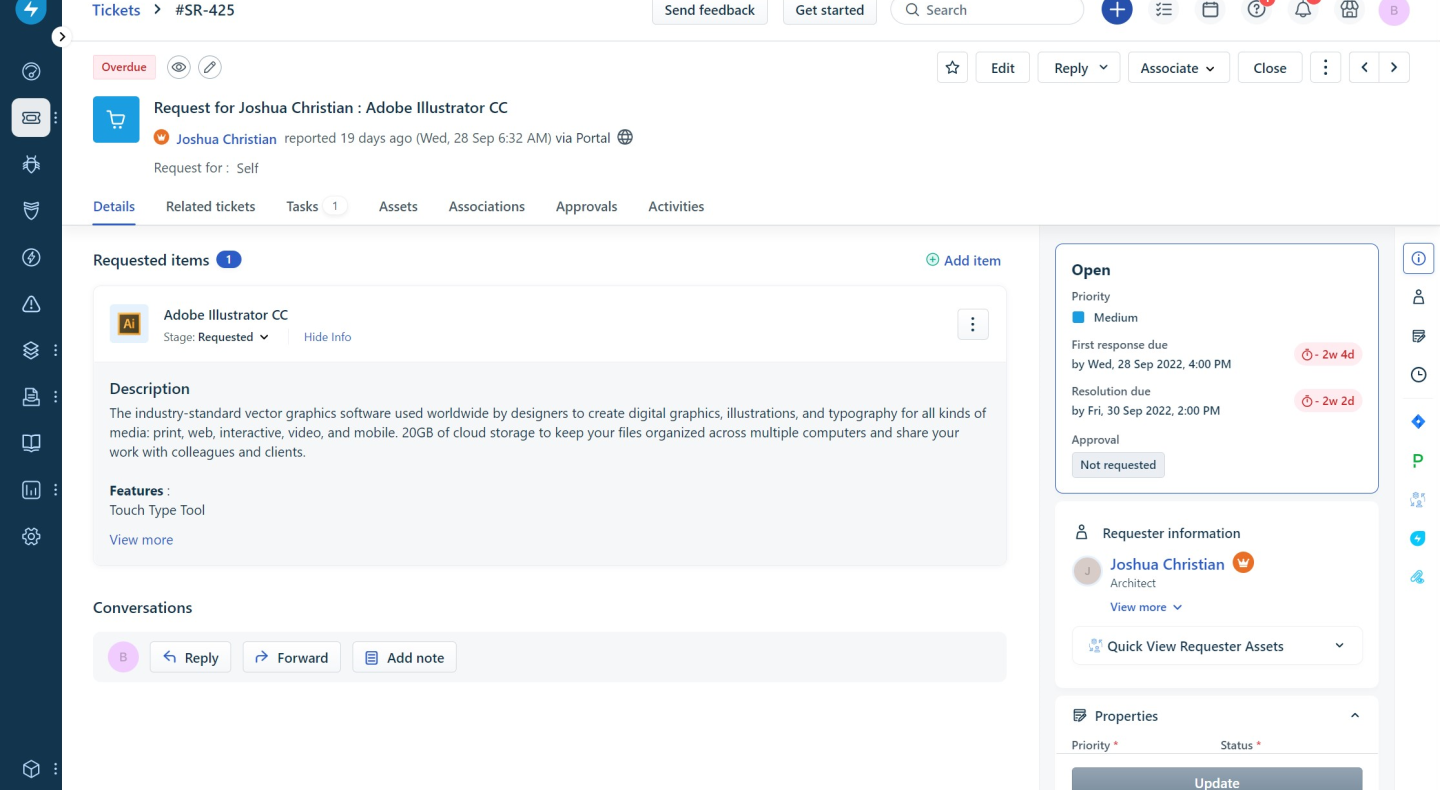Open the calendar icon in top bar

[x=1210, y=10]
